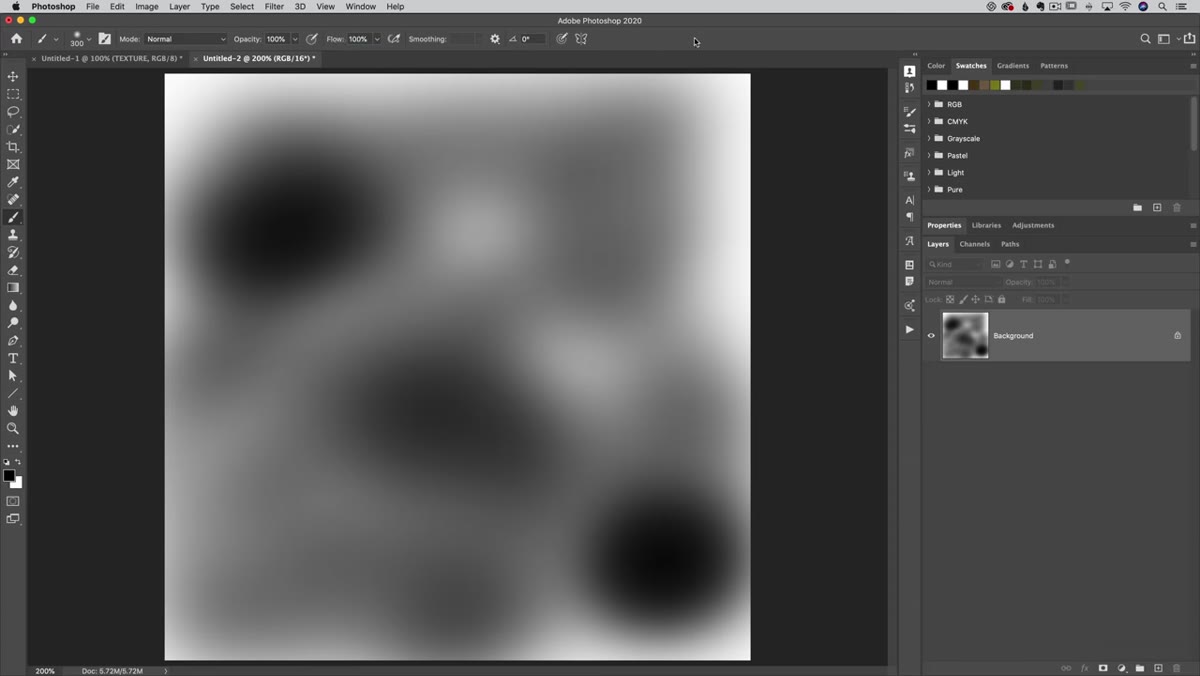Open the Filter menu
This screenshot has height=676, width=1200.
click(274, 6)
